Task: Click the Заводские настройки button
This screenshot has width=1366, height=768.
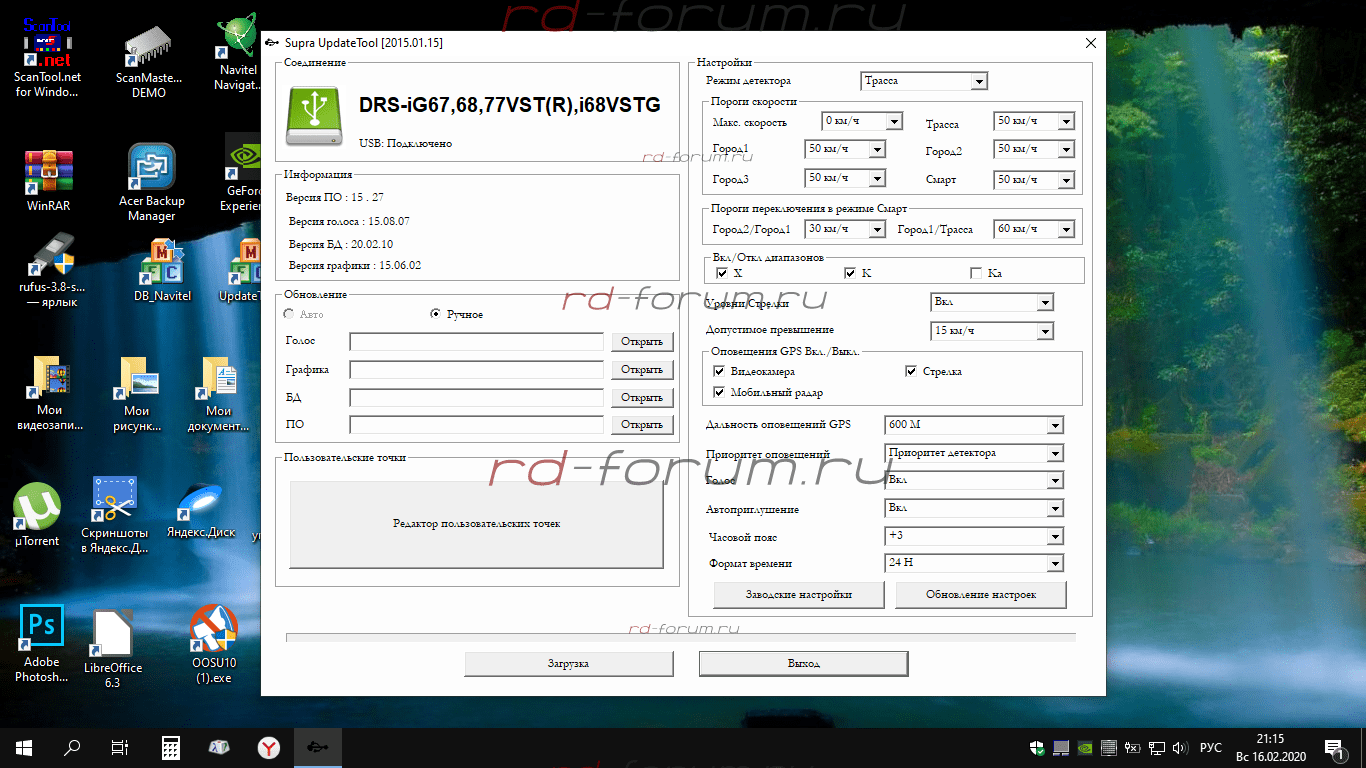Action: [x=799, y=594]
